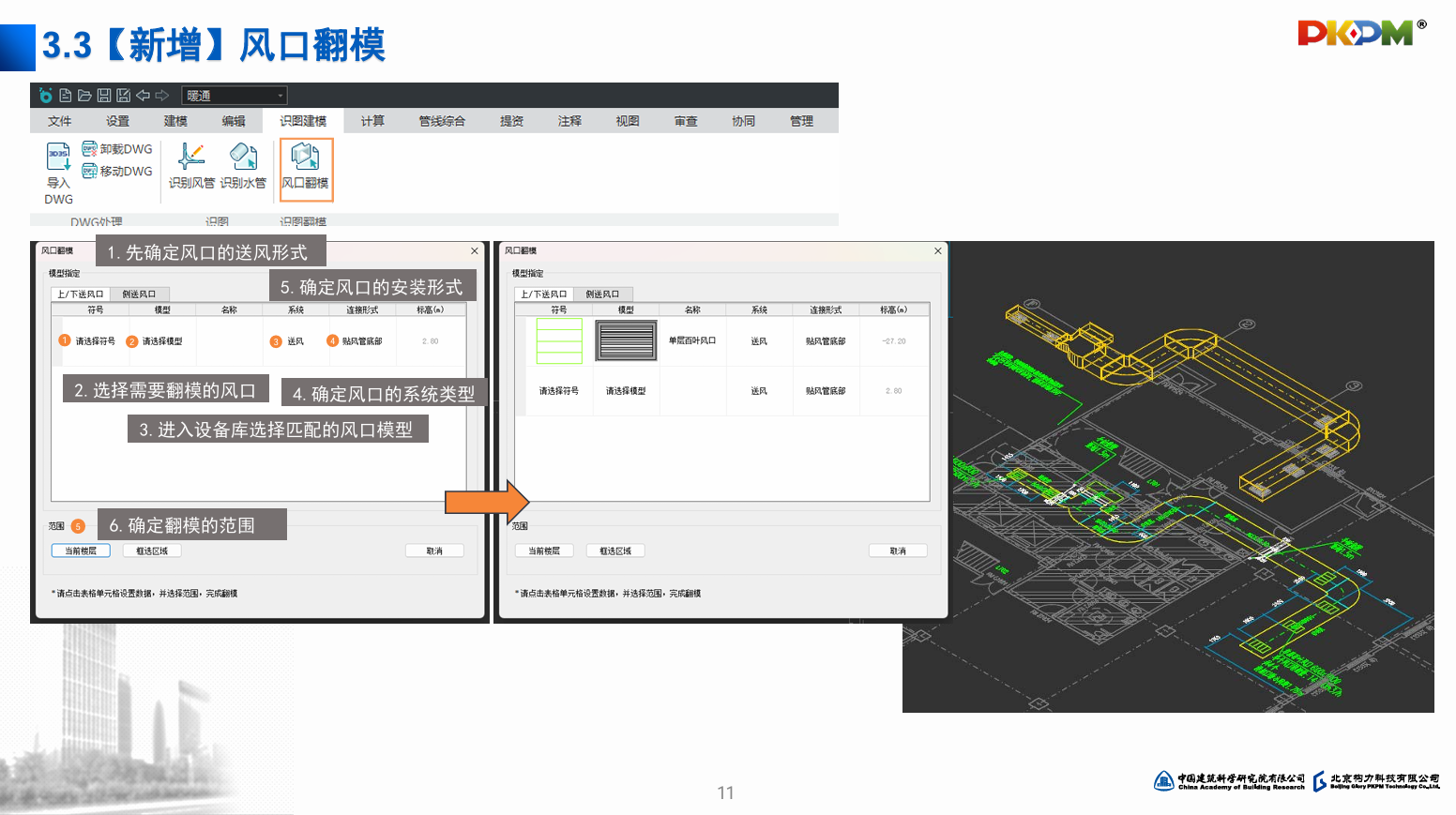Launch the 识别风管 duct recognition tool
The height and width of the screenshot is (815, 1456).
click(x=191, y=166)
